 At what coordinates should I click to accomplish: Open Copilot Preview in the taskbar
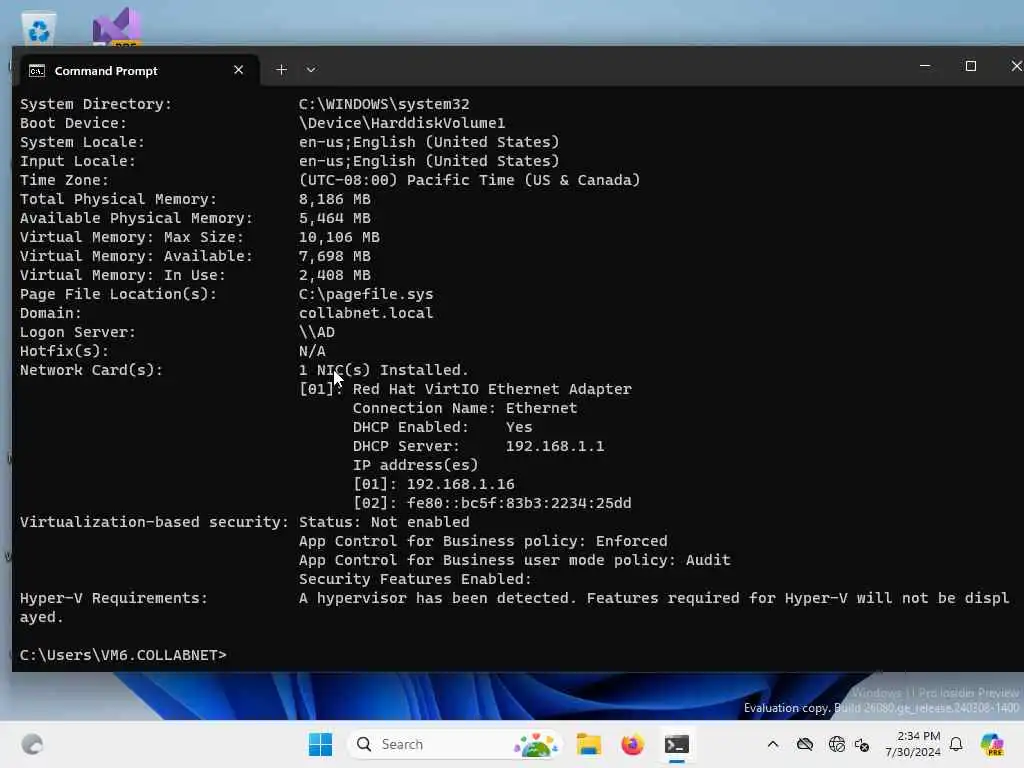coord(992,744)
